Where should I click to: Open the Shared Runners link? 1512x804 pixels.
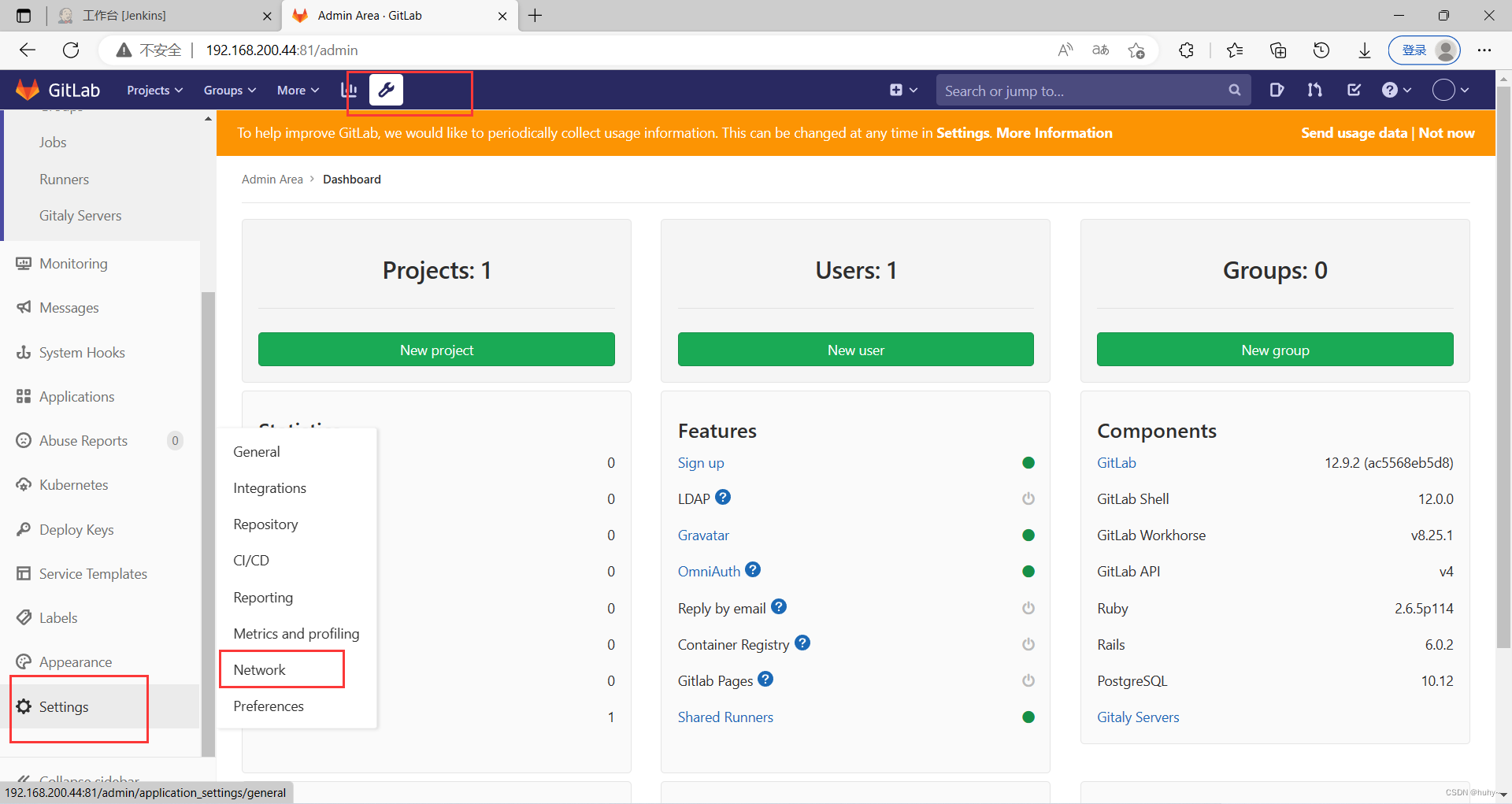(x=725, y=717)
